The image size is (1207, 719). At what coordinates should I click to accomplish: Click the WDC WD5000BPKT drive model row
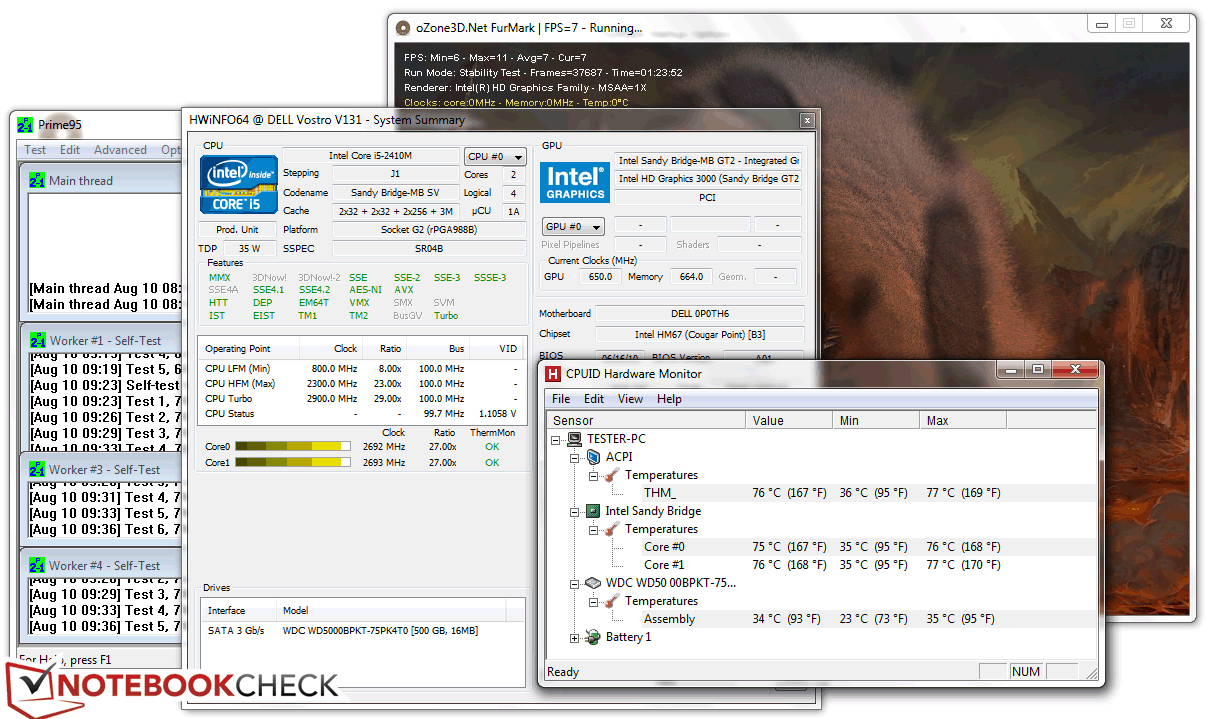pyautogui.click(x=363, y=631)
